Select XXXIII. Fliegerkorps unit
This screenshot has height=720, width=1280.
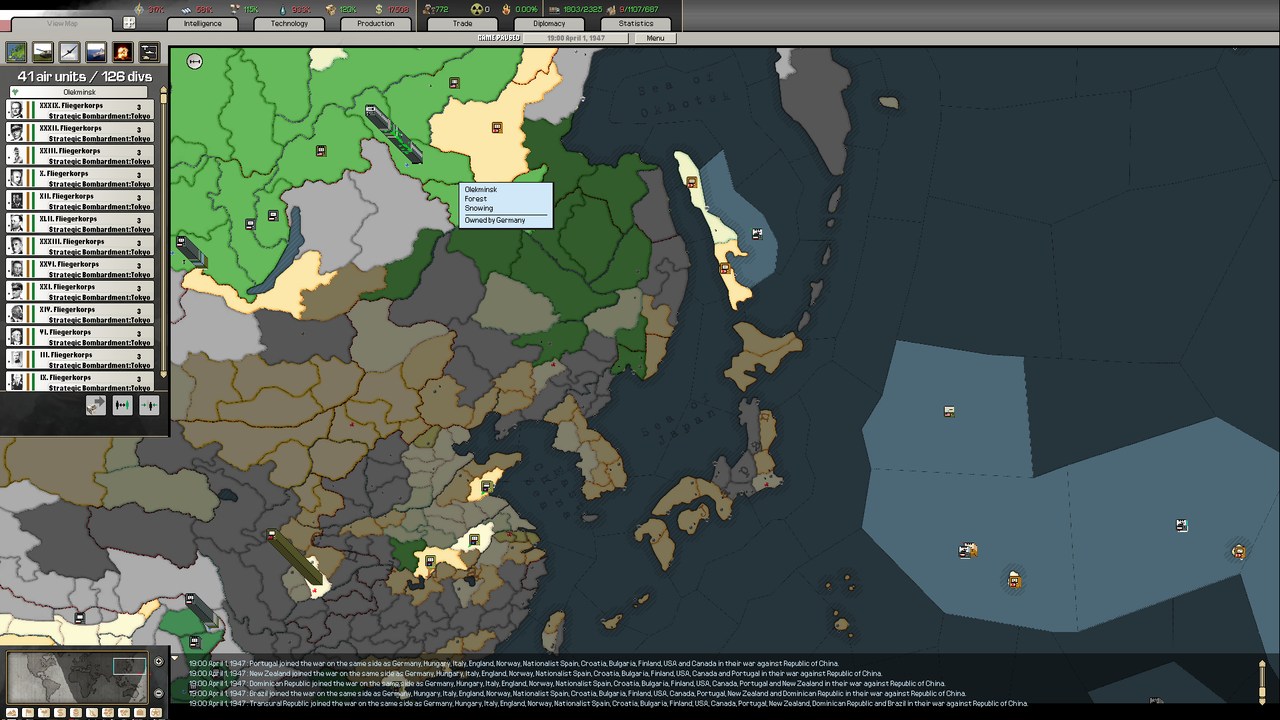point(80,246)
